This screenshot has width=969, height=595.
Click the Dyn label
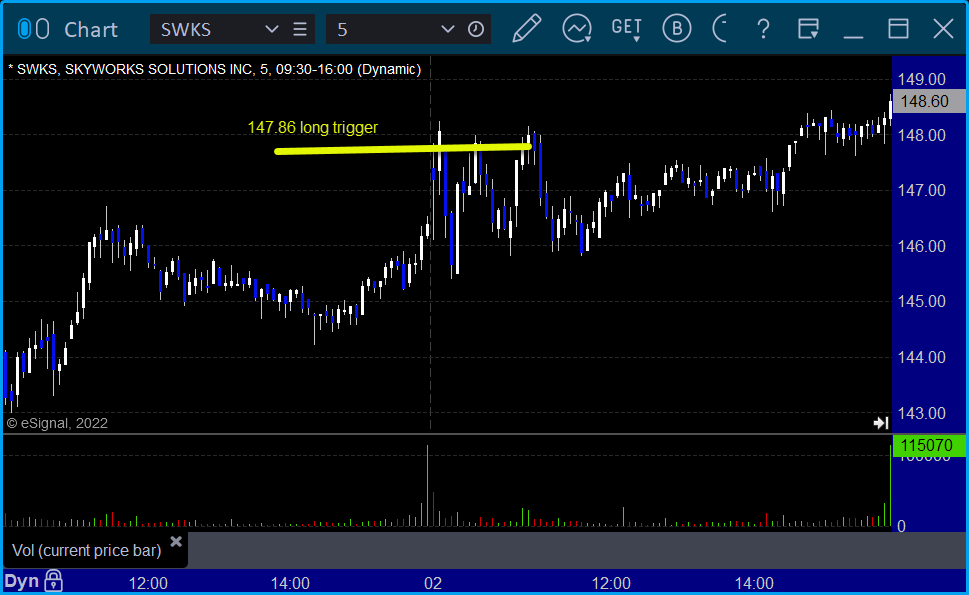(x=22, y=581)
